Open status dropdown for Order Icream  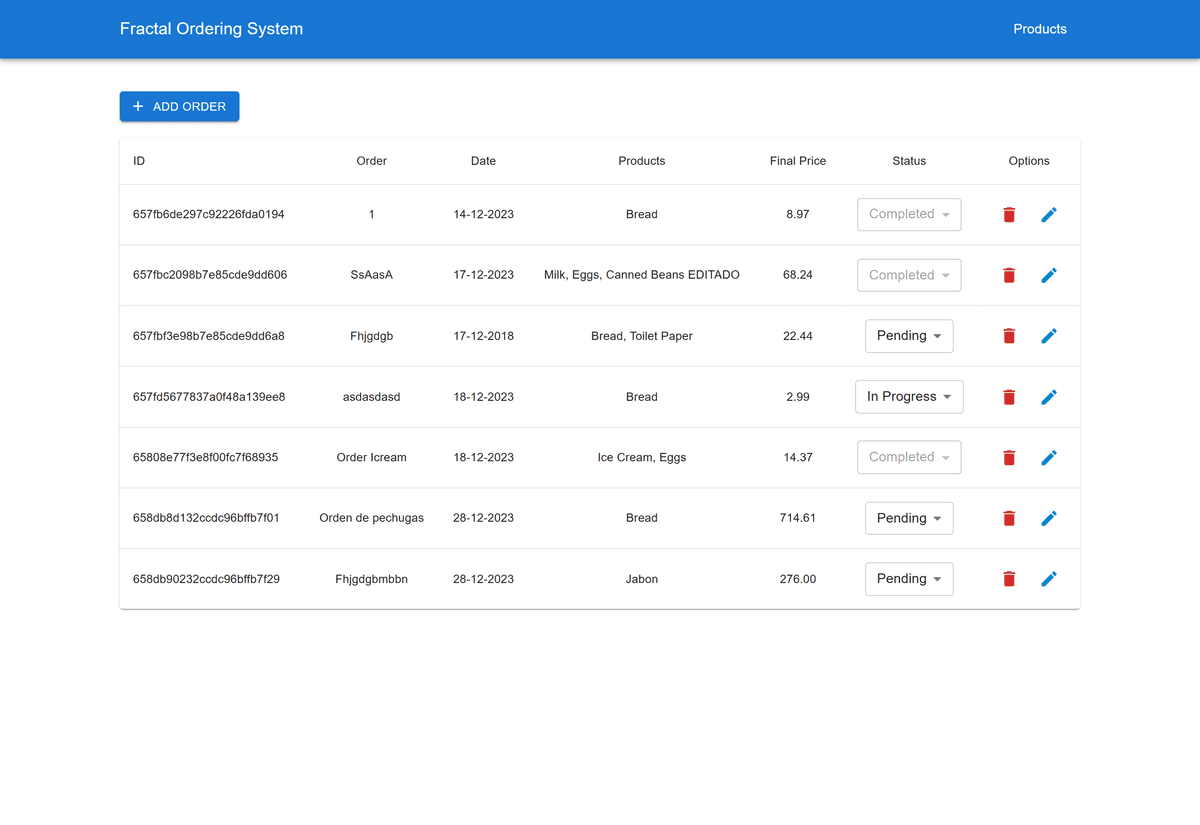909,457
